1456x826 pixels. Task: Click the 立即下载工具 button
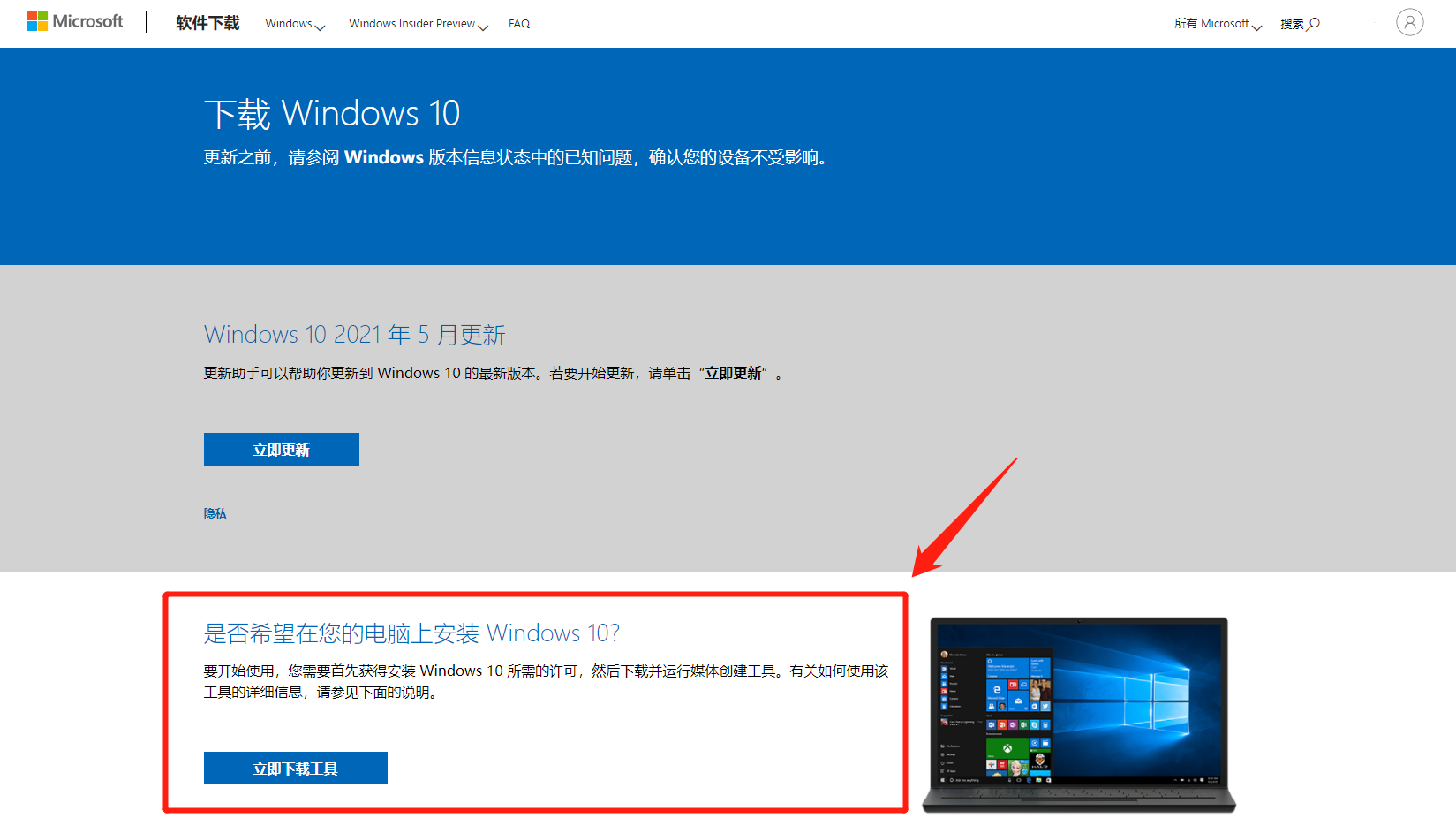(296, 769)
